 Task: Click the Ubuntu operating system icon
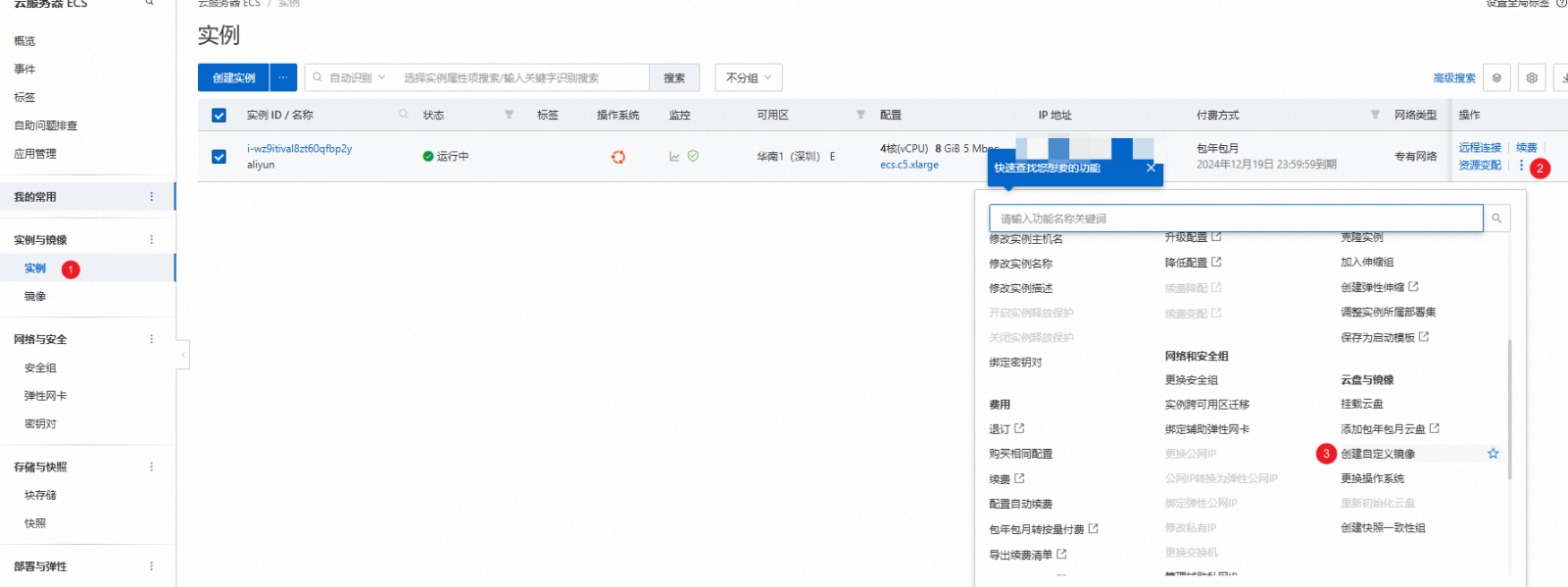[x=618, y=157]
